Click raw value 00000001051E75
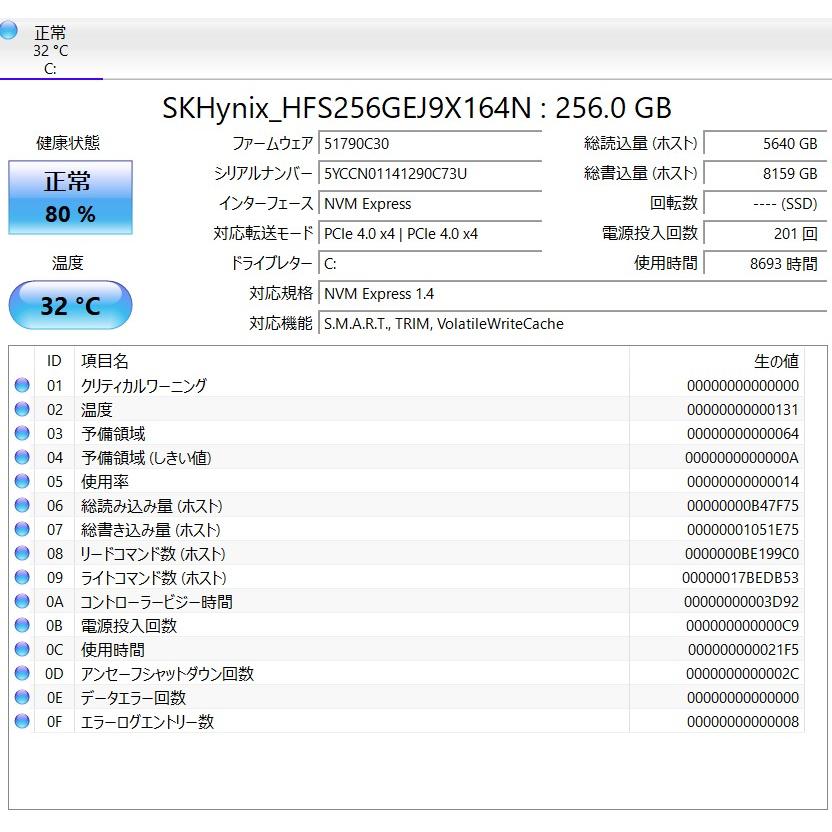832x832 pixels. [x=742, y=530]
